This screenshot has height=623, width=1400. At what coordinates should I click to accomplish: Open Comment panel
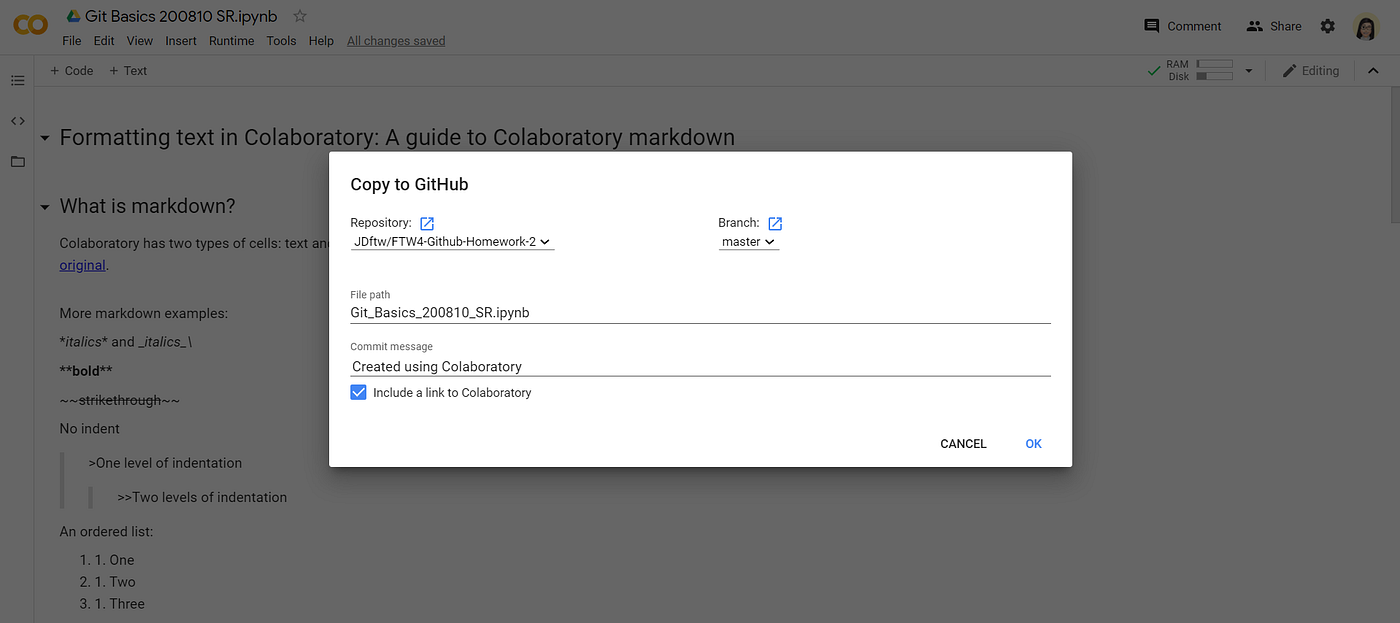pos(1183,26)
